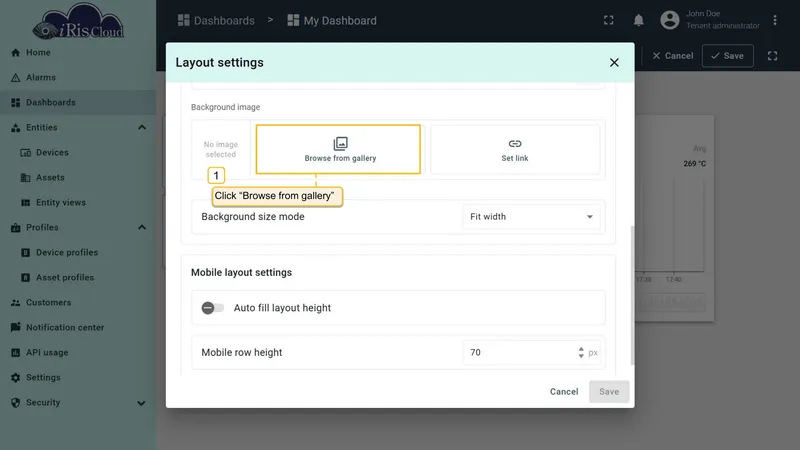This screenshot has width=800, height=450.
Task: Open the top-right three-dot menu
Action: pos(774,20)
